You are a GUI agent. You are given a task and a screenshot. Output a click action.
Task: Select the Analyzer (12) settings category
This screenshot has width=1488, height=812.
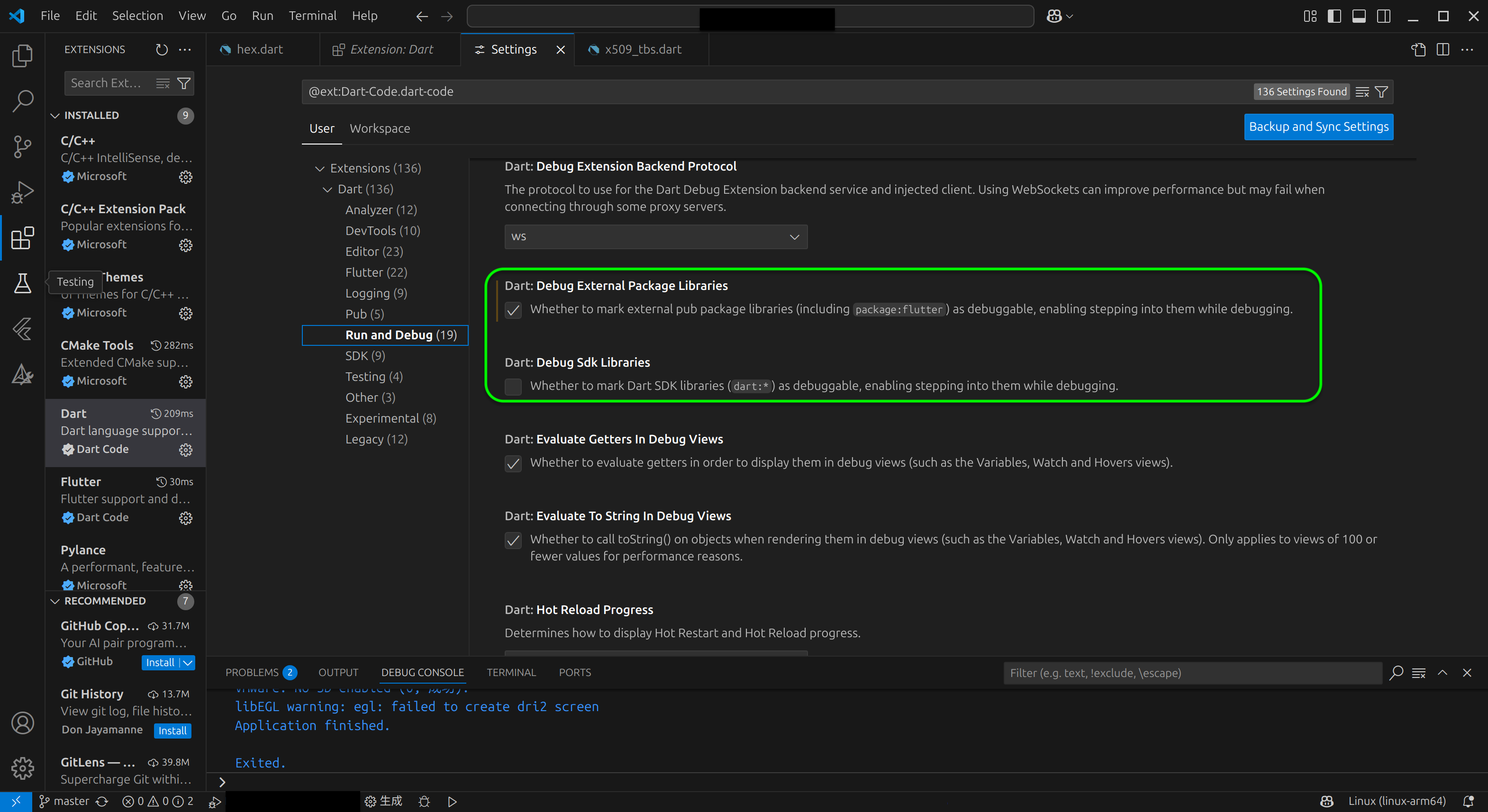tap(381, 210)
